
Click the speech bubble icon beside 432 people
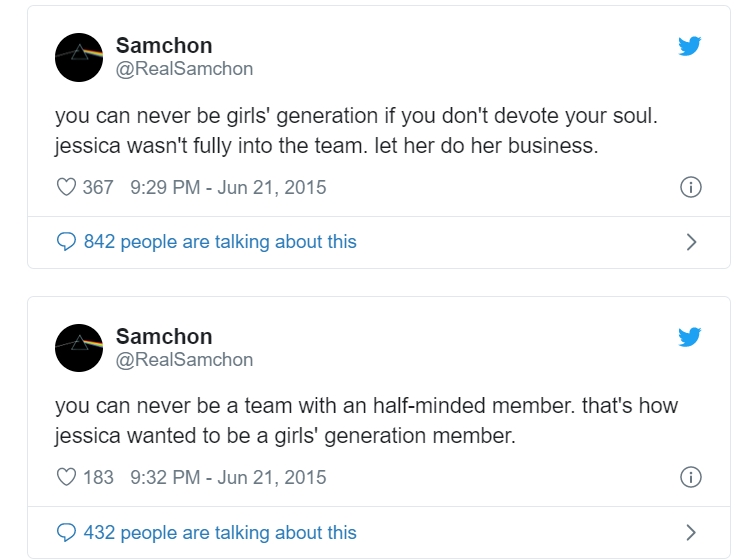pos(67,532)
